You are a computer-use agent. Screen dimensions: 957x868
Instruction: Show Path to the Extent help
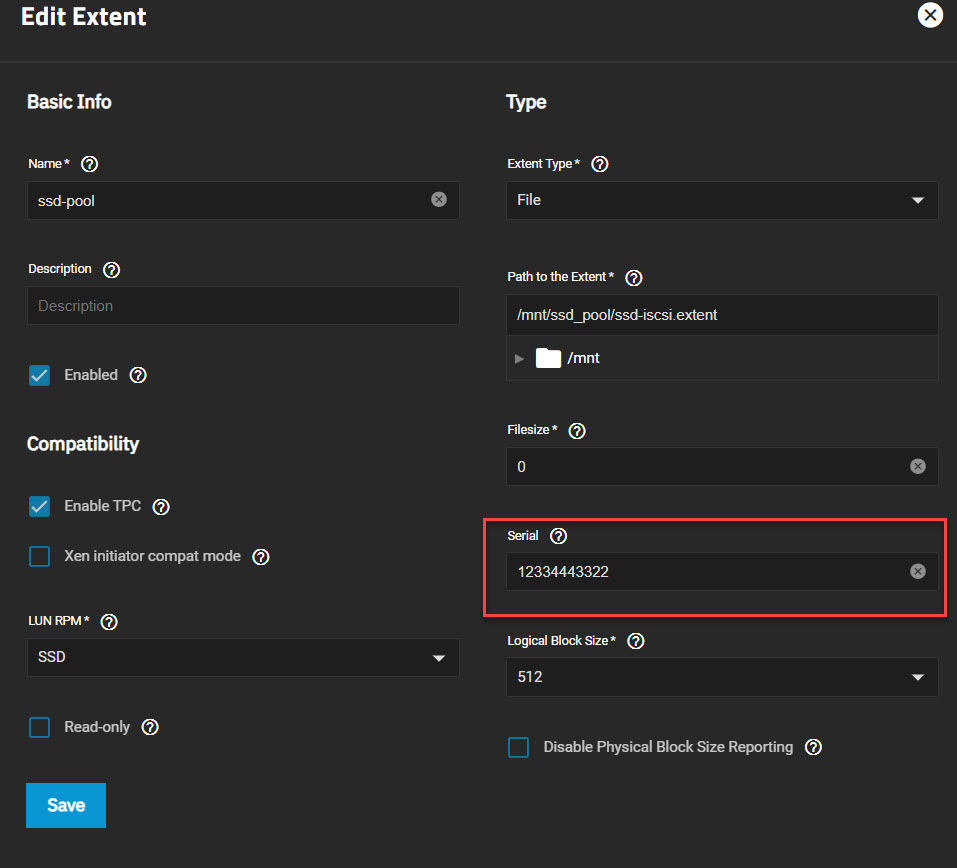click(634, 278)
